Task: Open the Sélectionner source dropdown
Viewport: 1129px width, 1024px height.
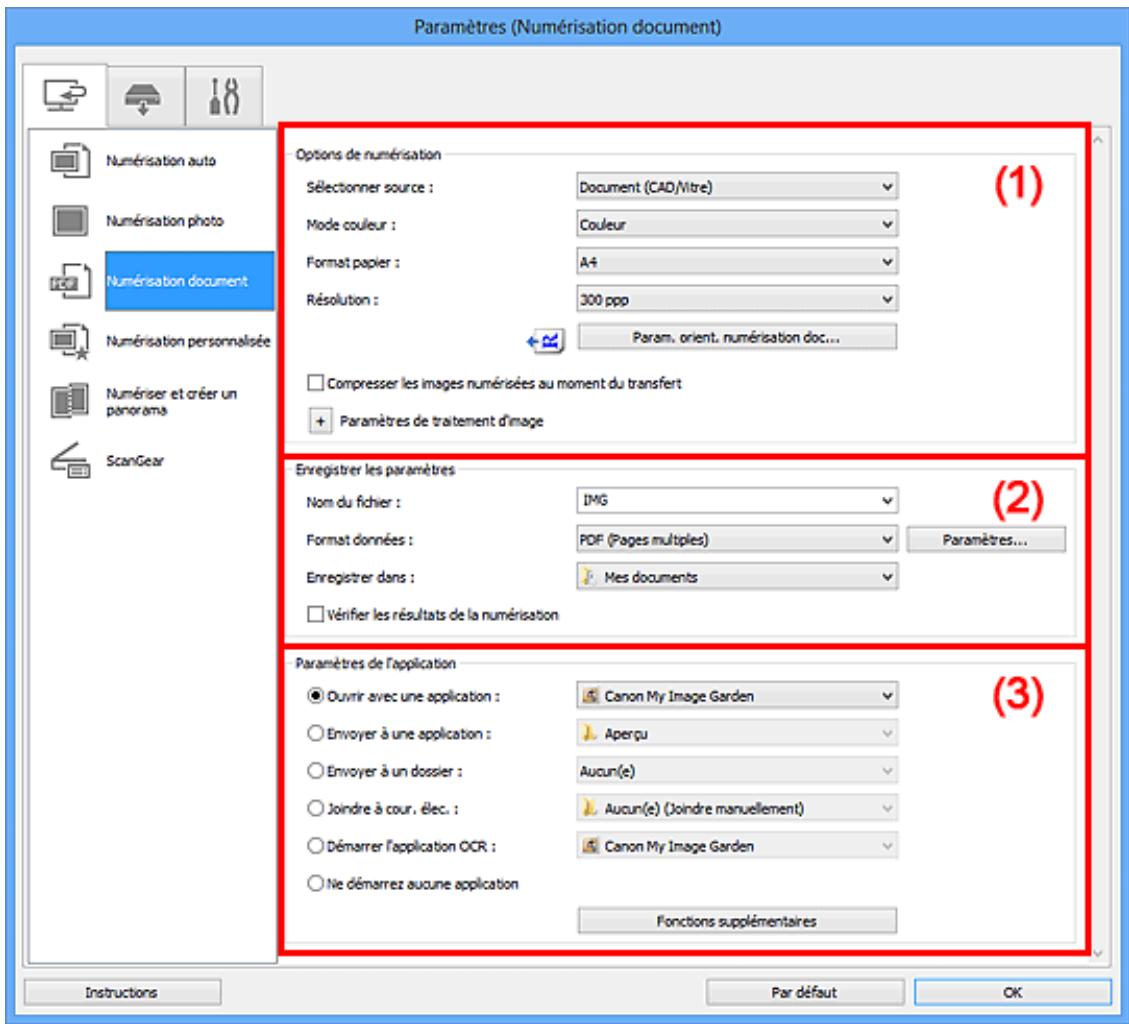Action: click(737, 187)
